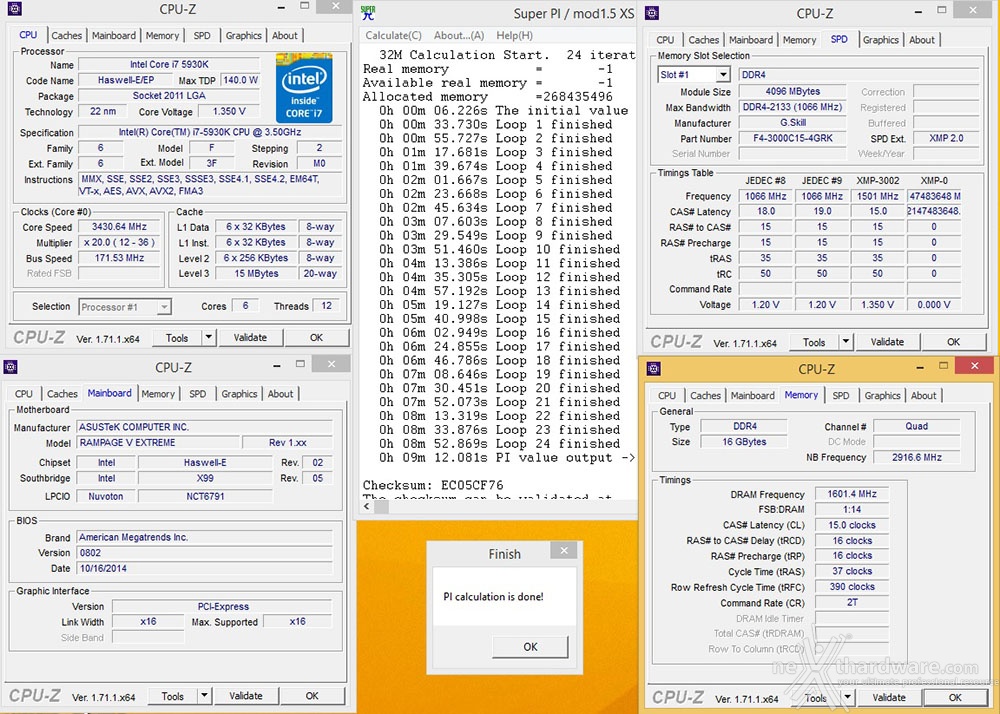The height and width of the screenshot is (714, 1000).
Task: Click CAS# Latency 15.0 clocks value
Action: [x=852, y=525]
